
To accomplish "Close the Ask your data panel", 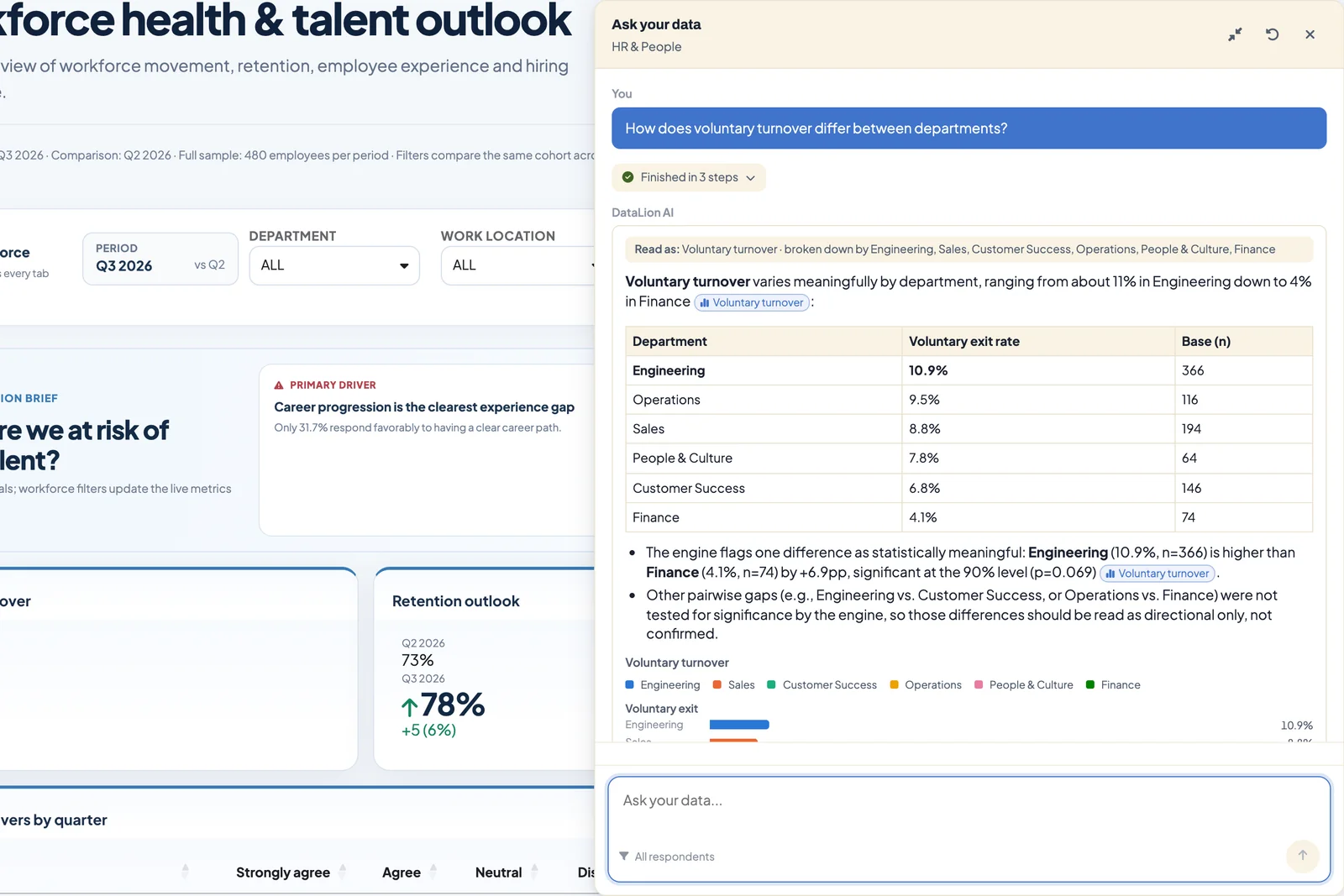I will pos(1310,34).
